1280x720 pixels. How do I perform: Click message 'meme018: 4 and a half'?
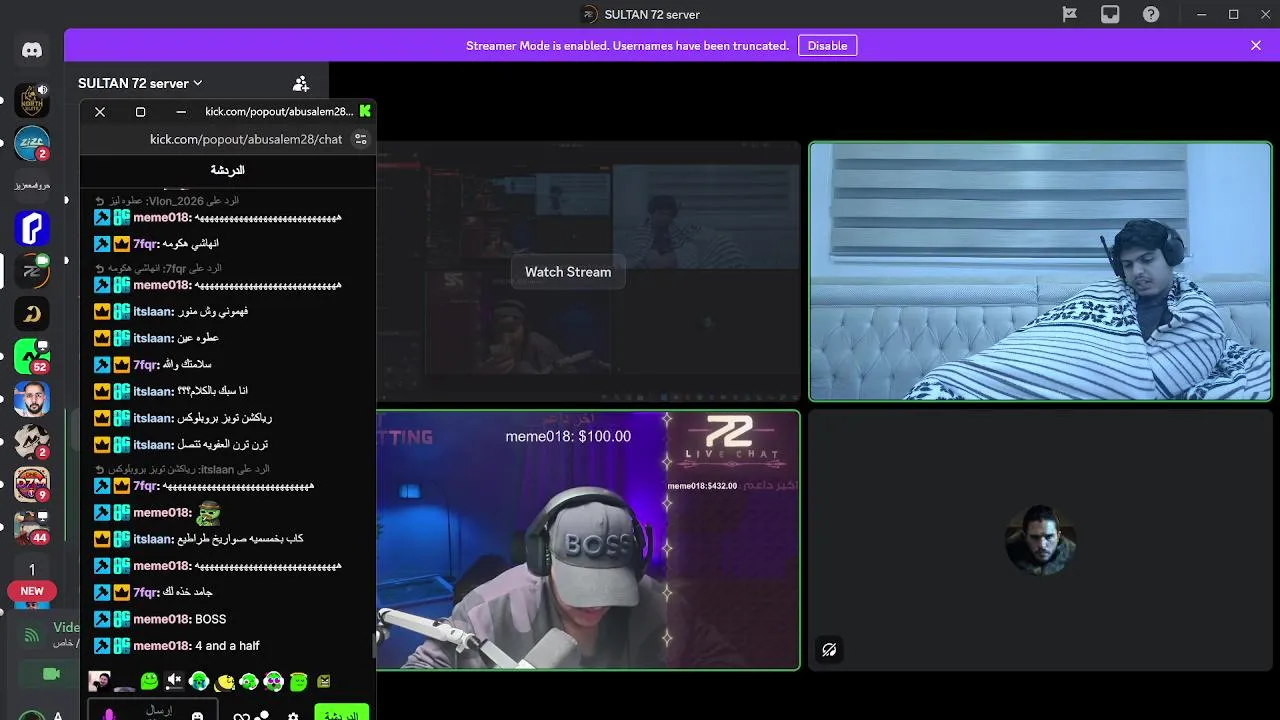[x=176, y=646]
